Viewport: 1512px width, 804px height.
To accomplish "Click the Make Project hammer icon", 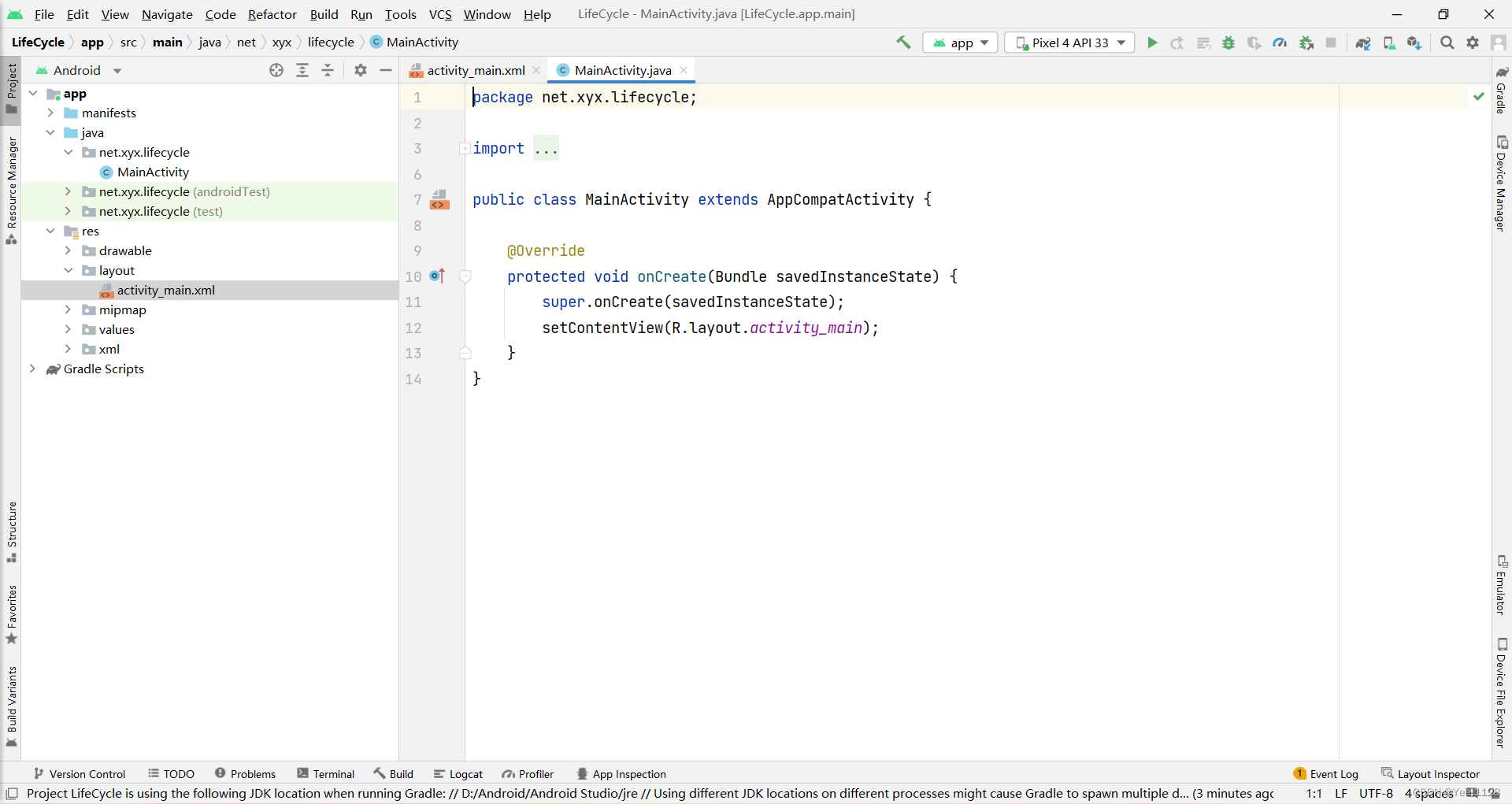I will coord(903,43).
